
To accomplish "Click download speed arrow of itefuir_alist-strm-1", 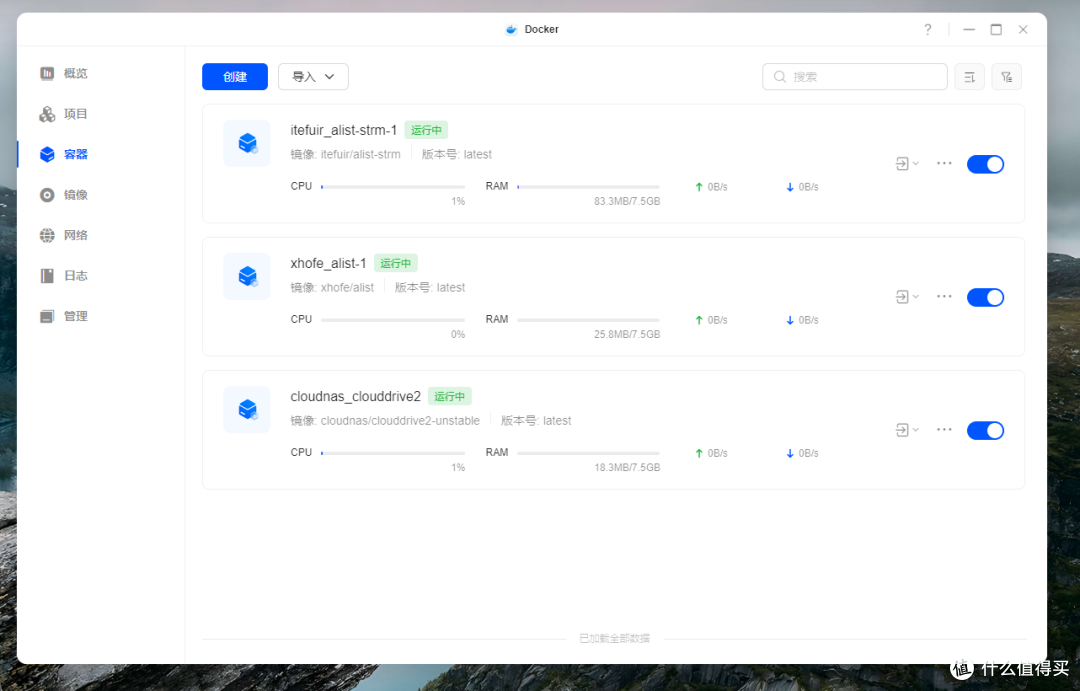I will [x=790, y=187].
